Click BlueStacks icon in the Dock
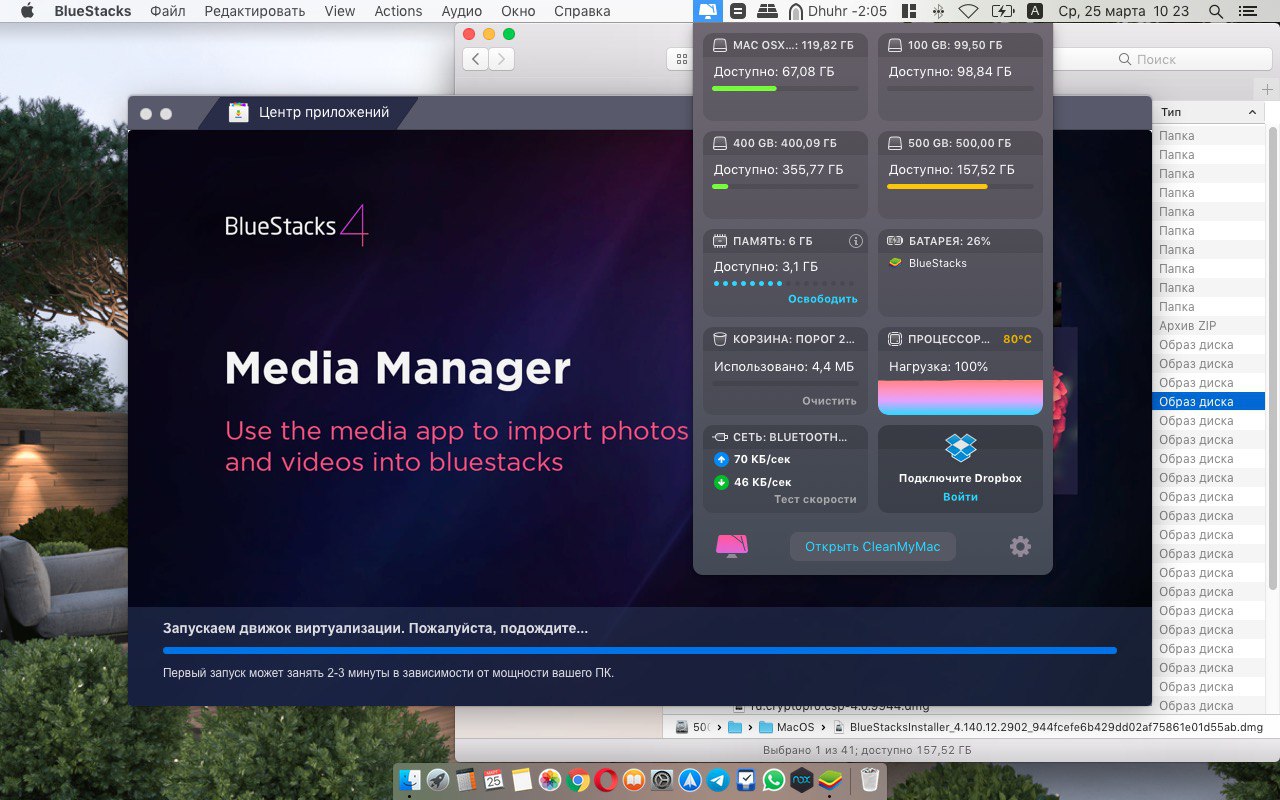The width and height of the screenshot is (1280, 800). coord(829,780)
